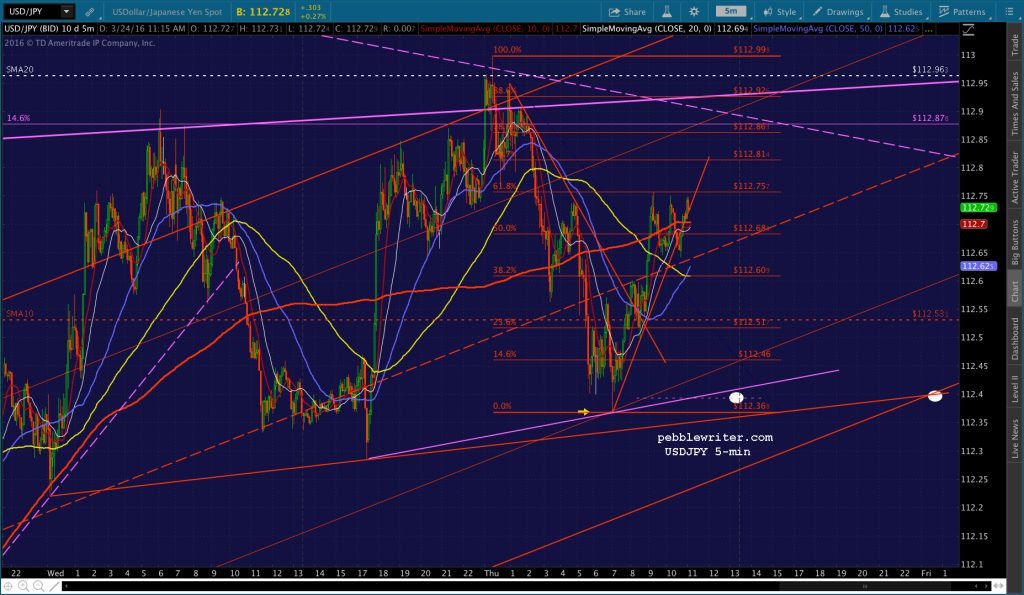Open the Big Buttons side tab
This screenshot has height=595, width=1024.
[1015, 242]
